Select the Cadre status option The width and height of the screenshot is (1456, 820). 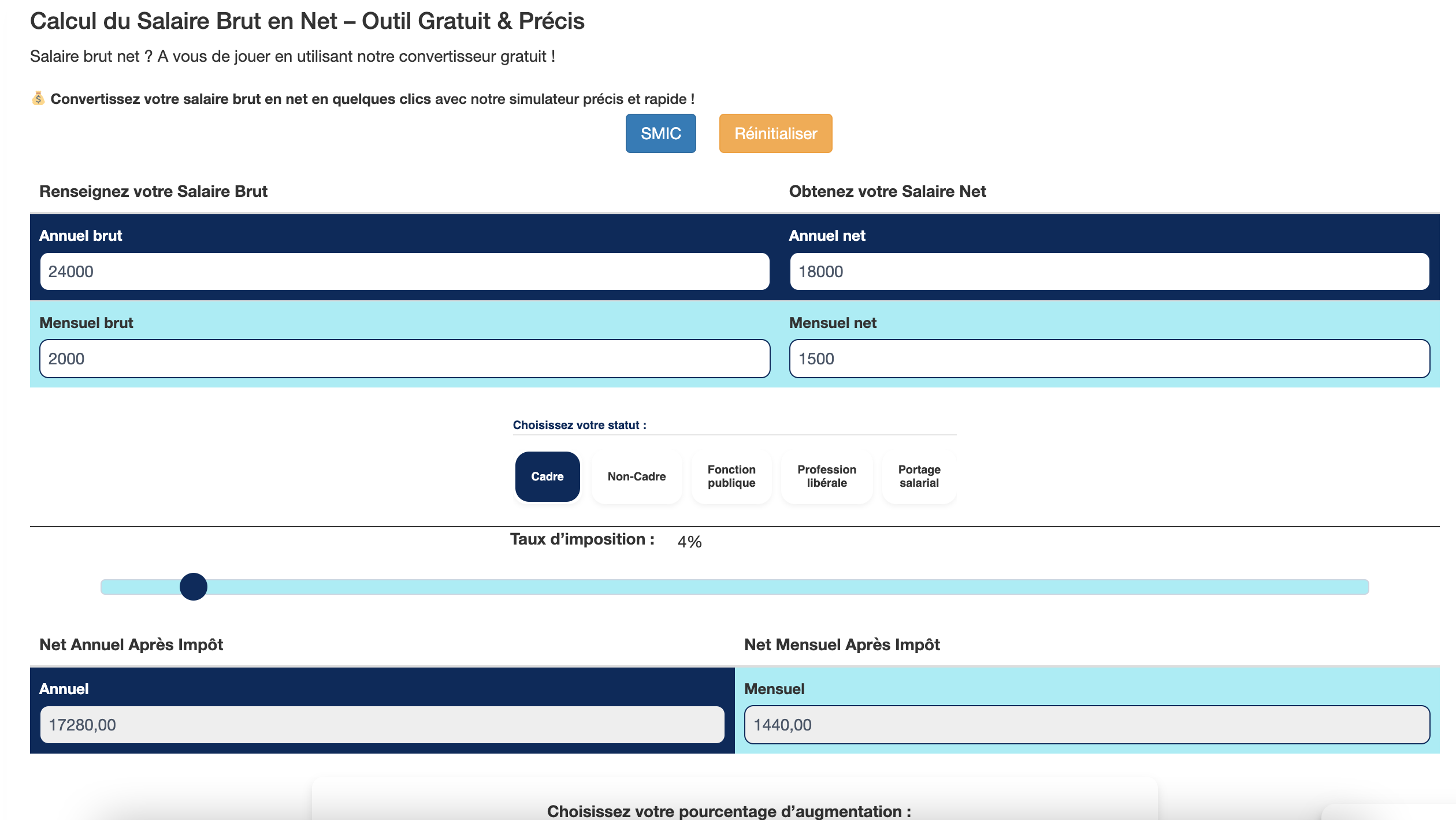coord(547,476)
